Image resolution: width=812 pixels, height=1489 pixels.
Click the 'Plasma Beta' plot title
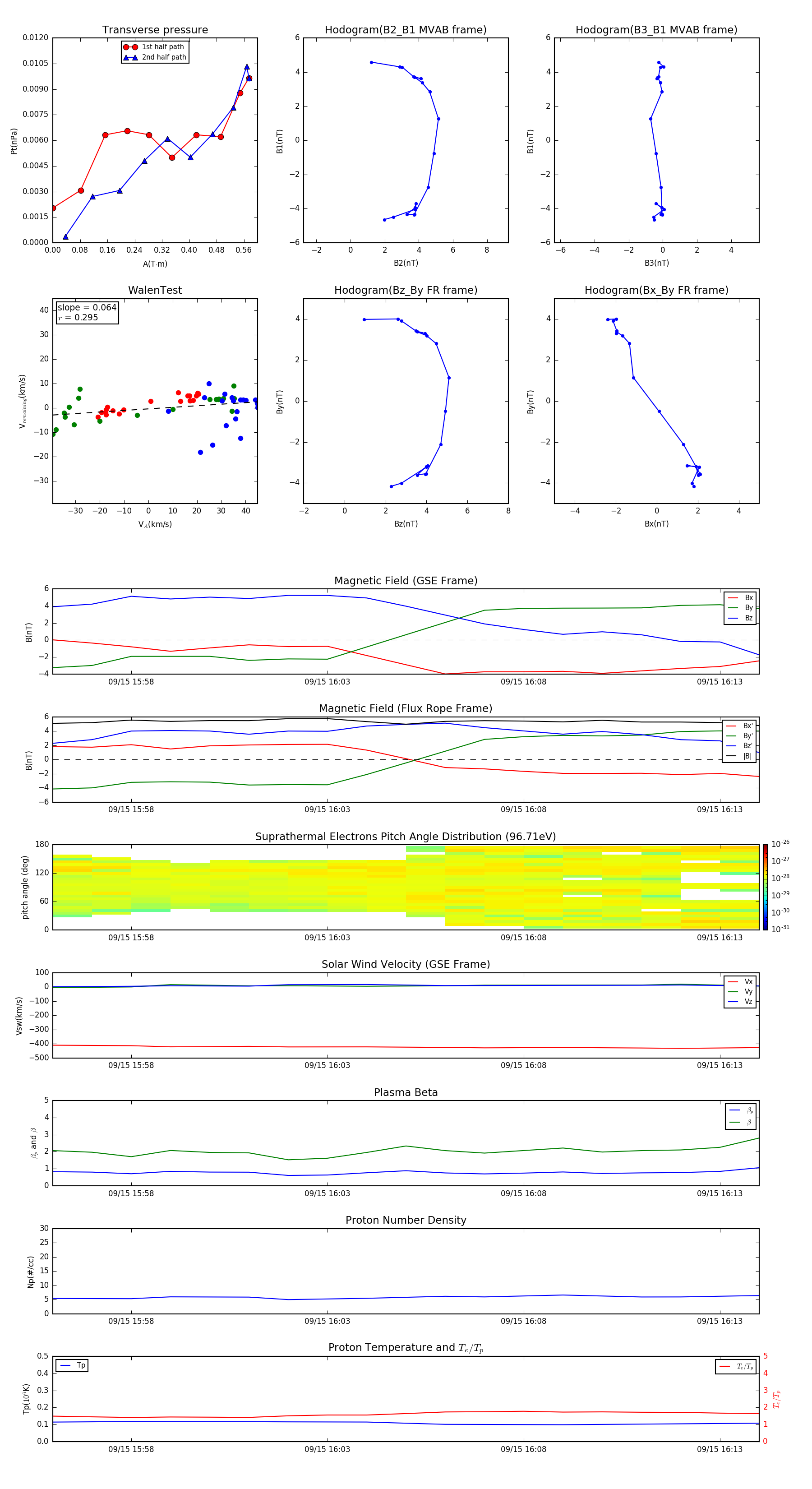(x=406, y=1092)
